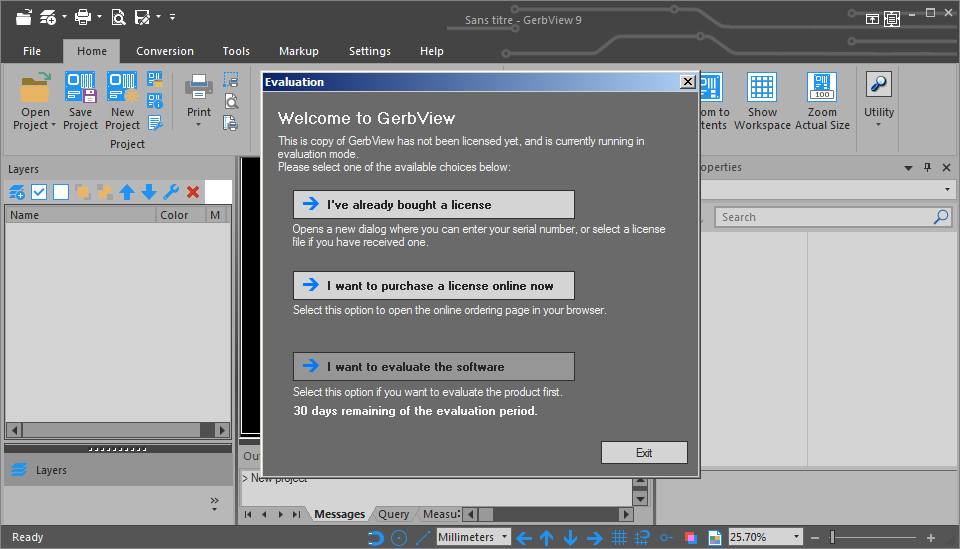The width and height of the screenshot is (960, 549).
Task: Click the page and printer icon below print preview
Action: 231,123
